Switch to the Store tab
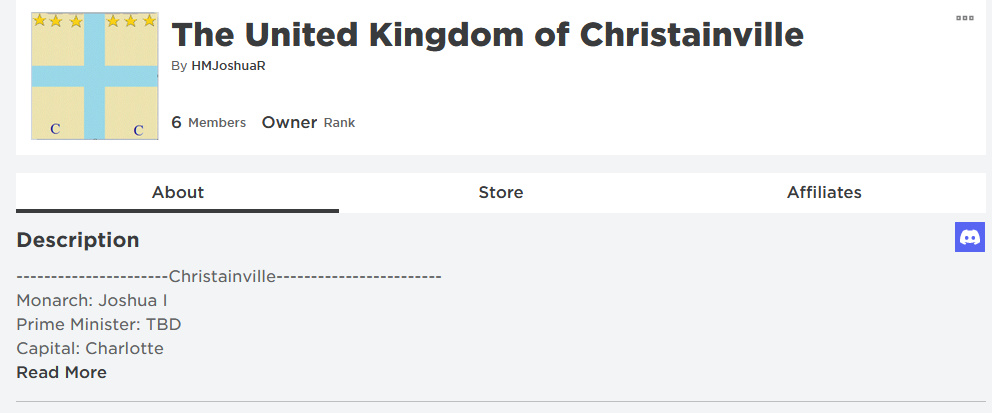Screen dimensions: 992x413 [500, 192]
